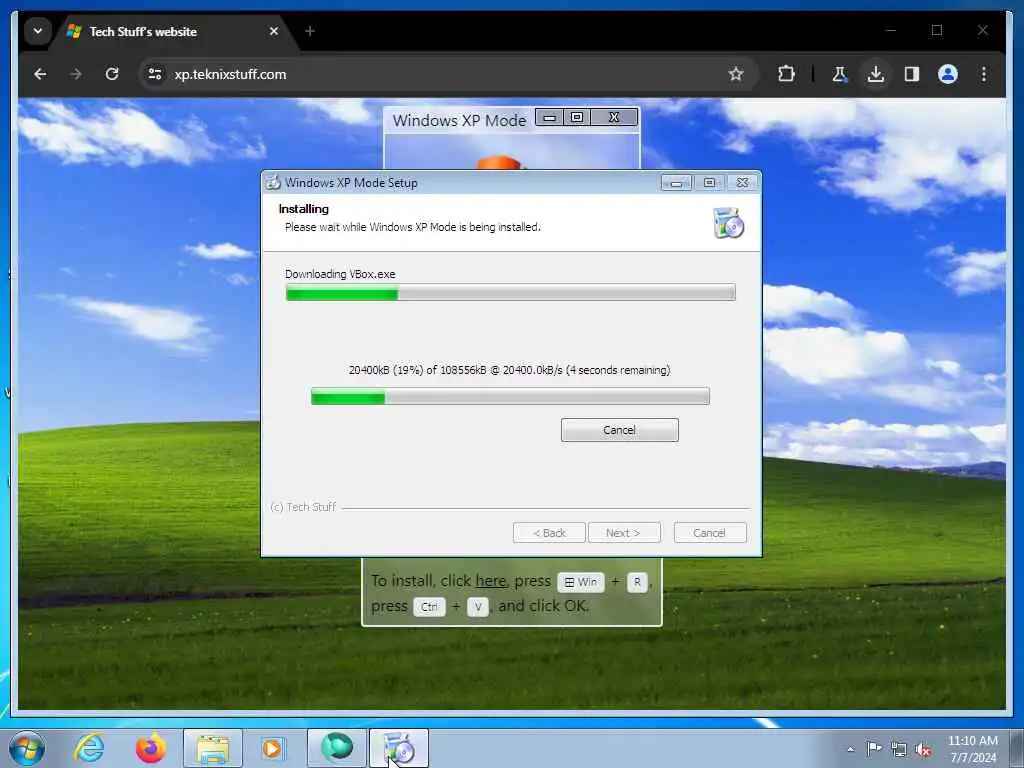Open the clock showing 11:10 AM

pyautogui.click(x=973, y=749)
